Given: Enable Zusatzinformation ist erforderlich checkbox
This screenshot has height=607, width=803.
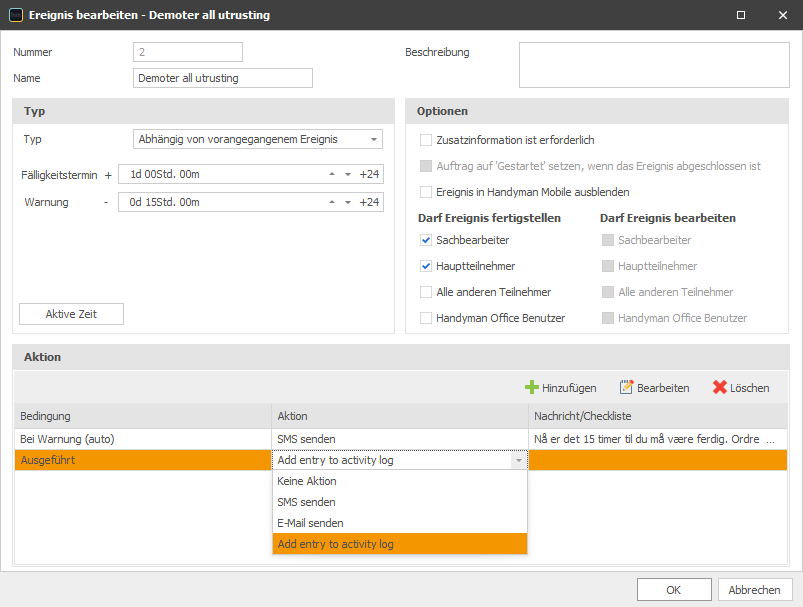Looking at the screenshot, I should [x=427, y=140].
